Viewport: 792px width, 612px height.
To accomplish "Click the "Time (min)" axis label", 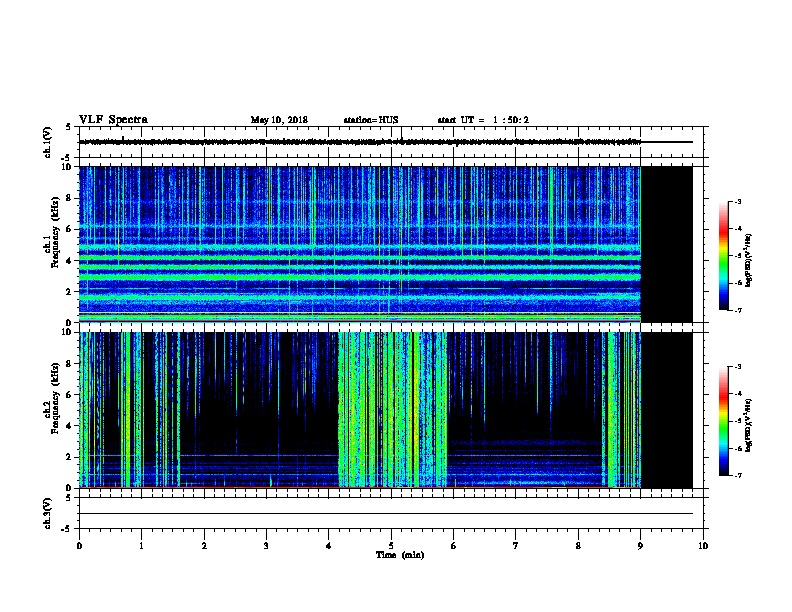I will [x=400, y=555].
